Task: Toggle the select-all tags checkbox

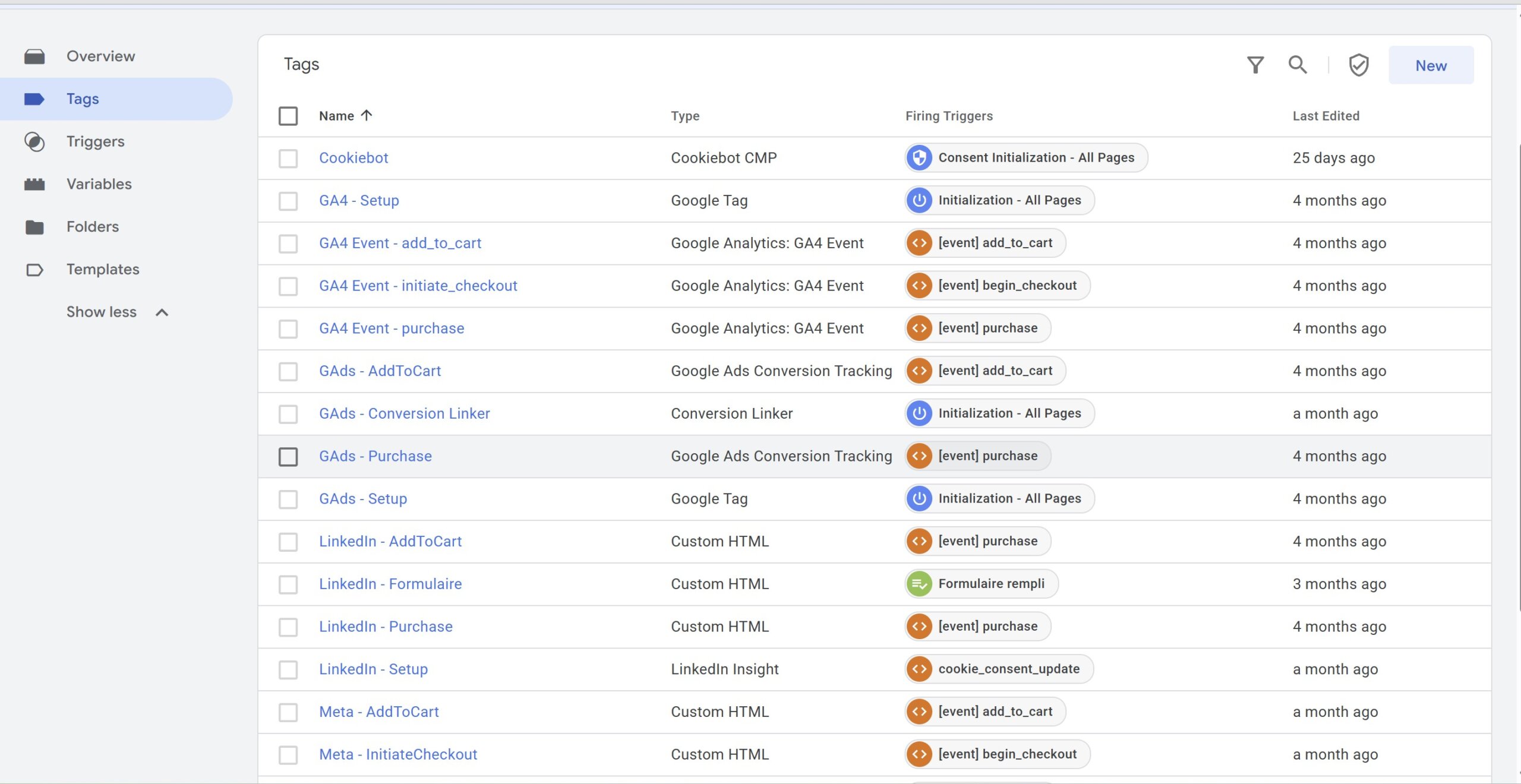Action: click(x=288, y=116)
